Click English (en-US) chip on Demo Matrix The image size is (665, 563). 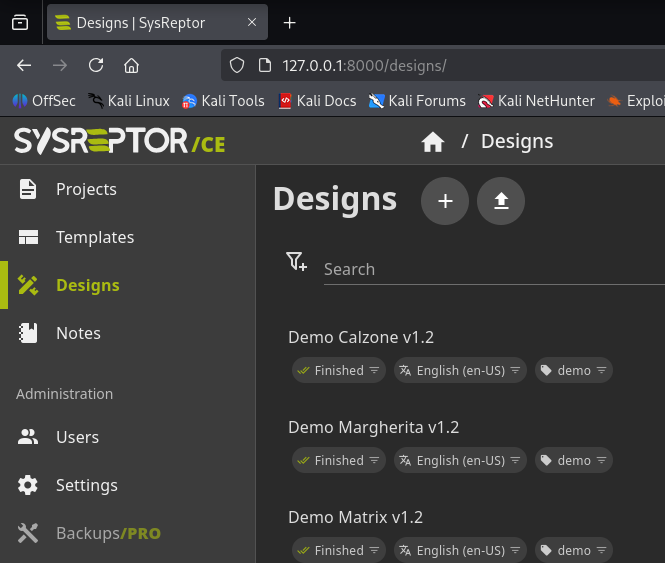(460, 550)
